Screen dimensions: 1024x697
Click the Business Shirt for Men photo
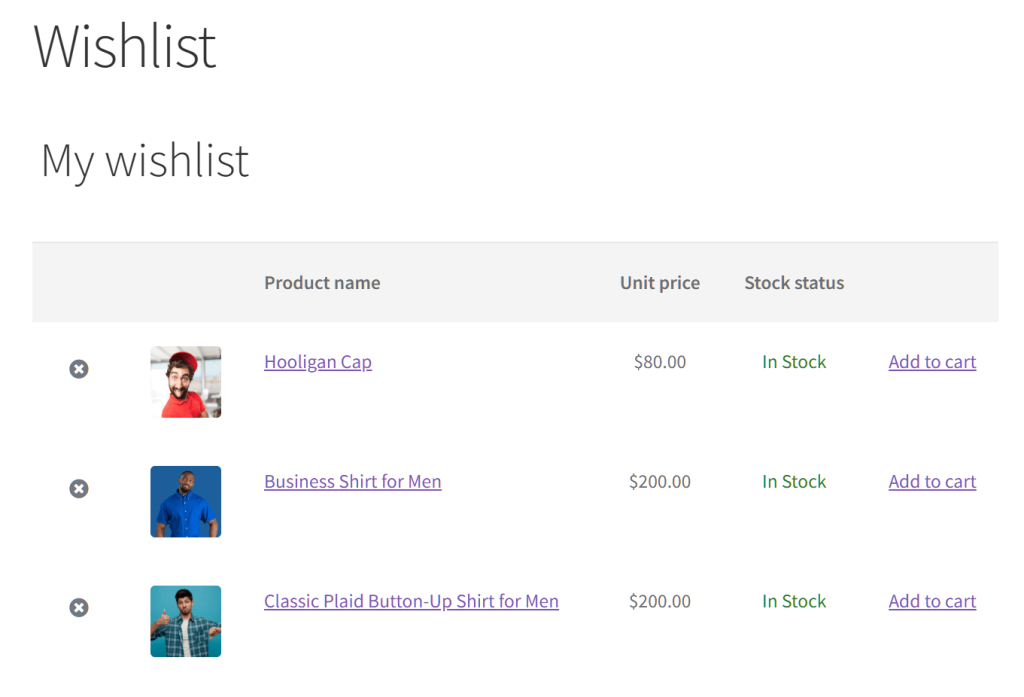click(185, 501)
